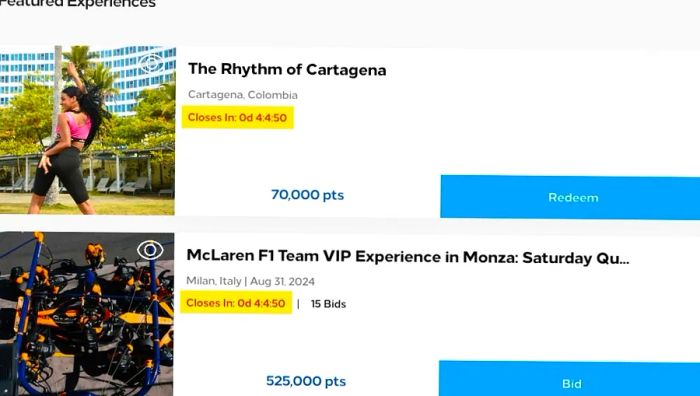The width and height of the screenshot is (700, 396).
Task: Select the McLaren pit crew thumbnail image
Action: pyautogui.click(x=87, y=314)
